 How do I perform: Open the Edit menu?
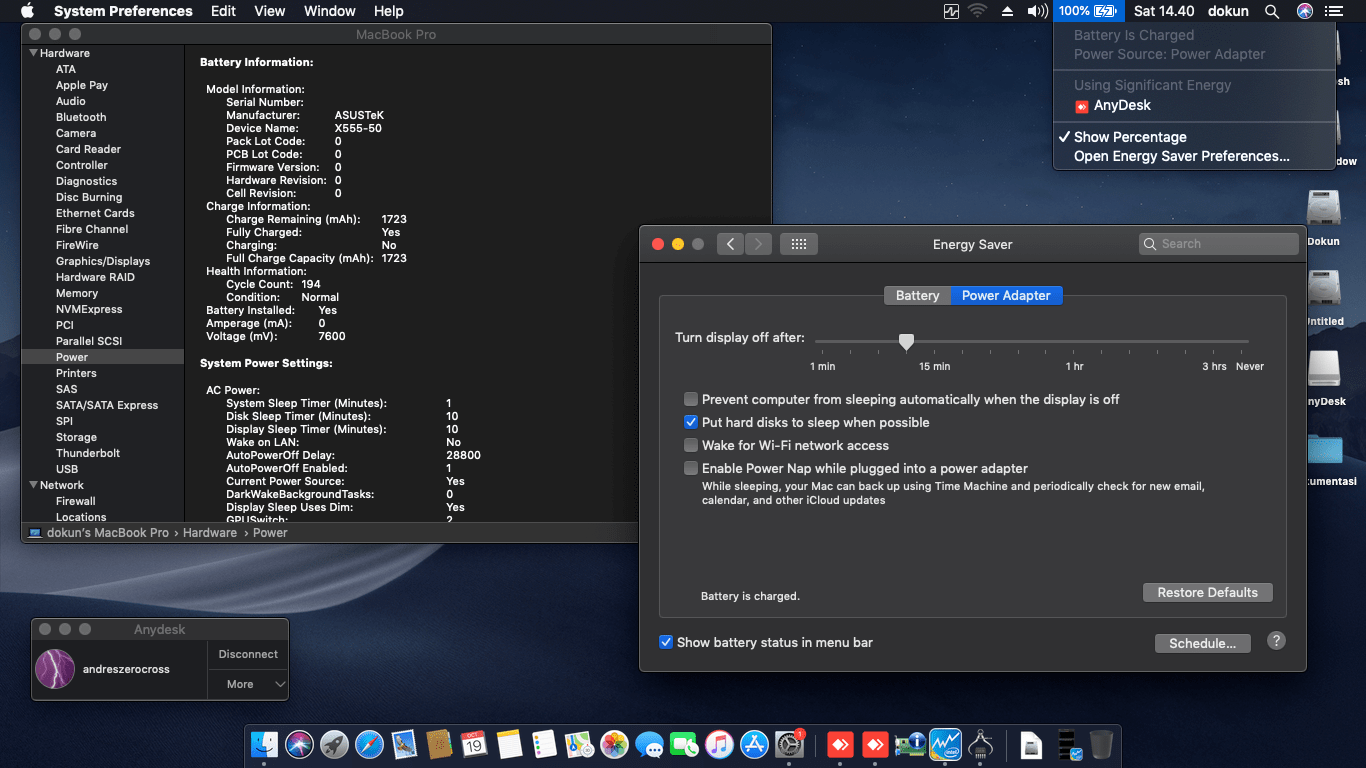[223, 11]
